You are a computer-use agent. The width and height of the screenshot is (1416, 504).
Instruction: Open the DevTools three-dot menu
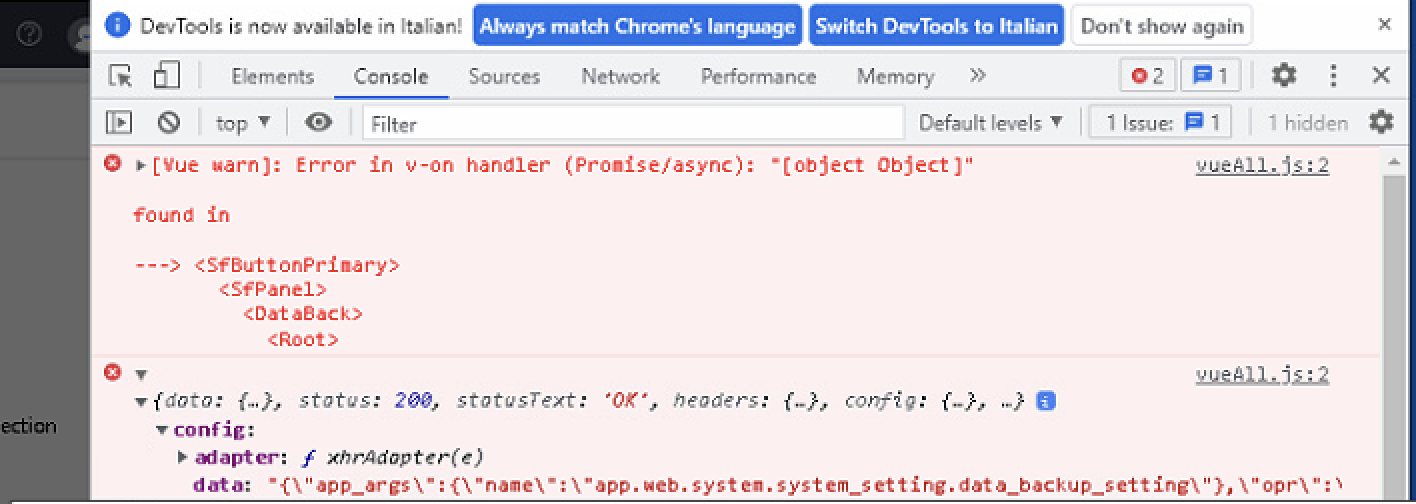pos(1333,76)
